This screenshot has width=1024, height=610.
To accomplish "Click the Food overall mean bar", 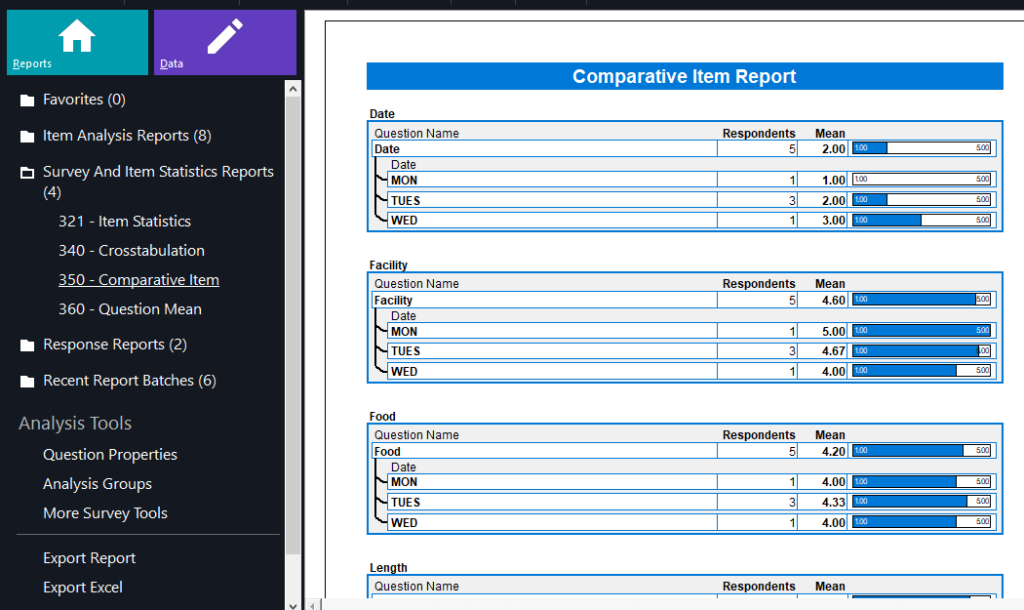I will click(x=921, y=451).
